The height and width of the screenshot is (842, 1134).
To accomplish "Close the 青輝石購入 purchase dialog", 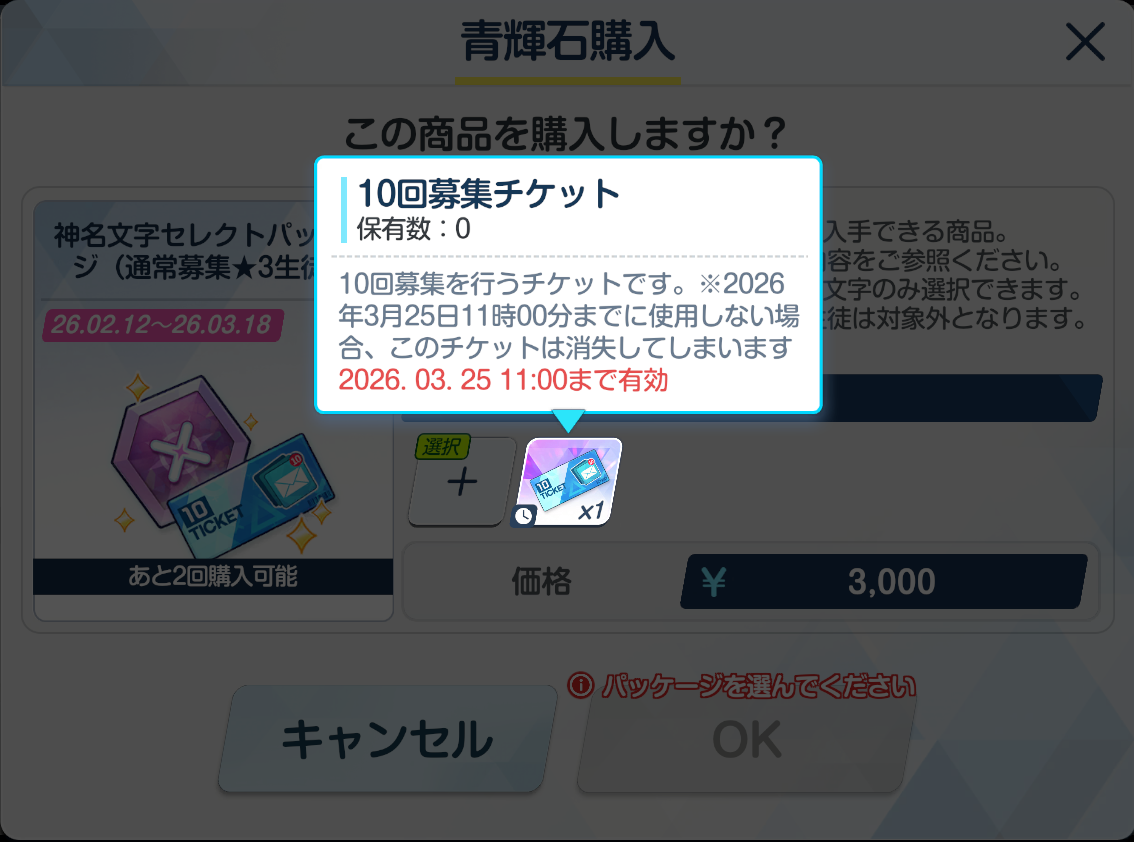I will point(1085,41).
